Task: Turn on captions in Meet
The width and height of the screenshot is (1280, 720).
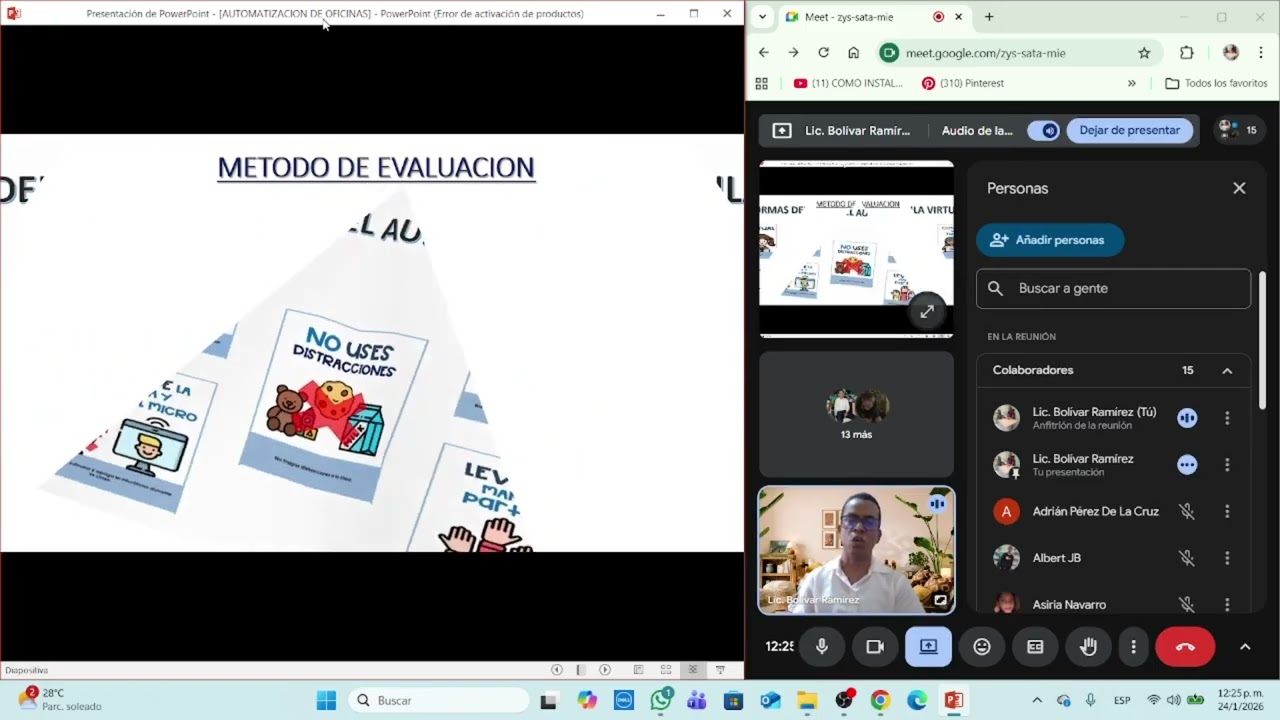Action: [1035, 647]
